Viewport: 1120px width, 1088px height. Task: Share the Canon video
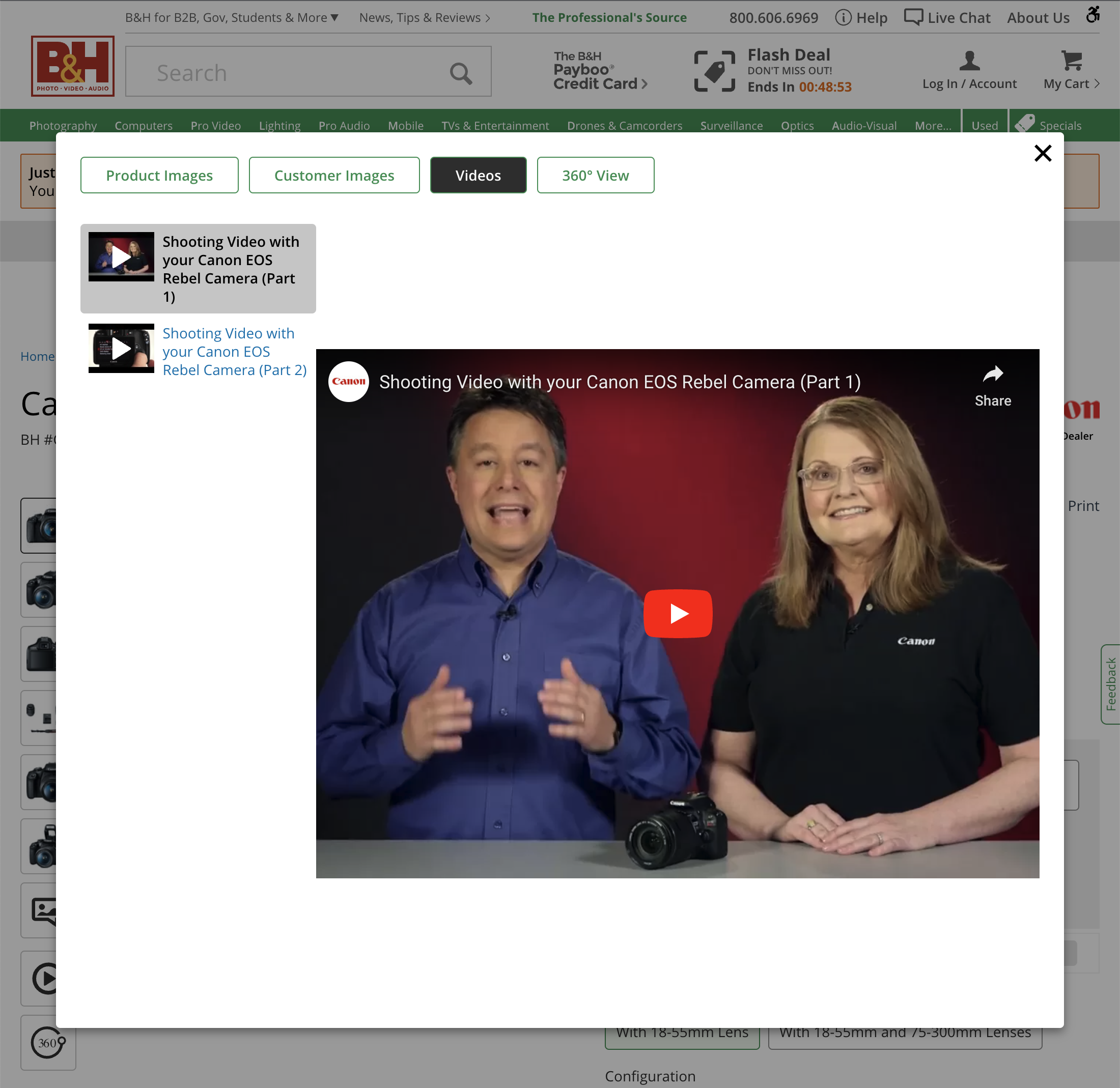click(993, 385)
